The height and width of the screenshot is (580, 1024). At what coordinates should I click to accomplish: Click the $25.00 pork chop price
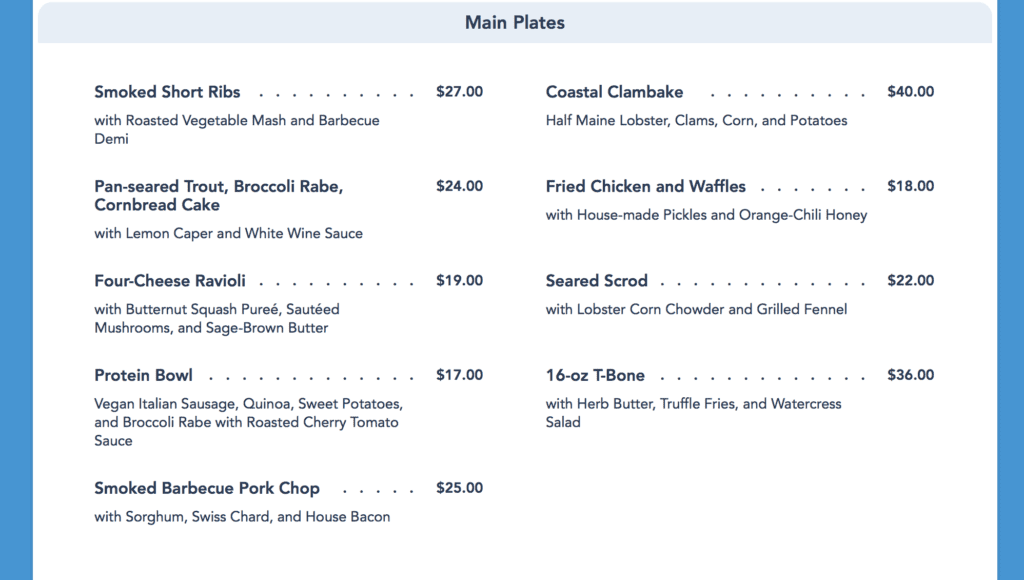460,488
